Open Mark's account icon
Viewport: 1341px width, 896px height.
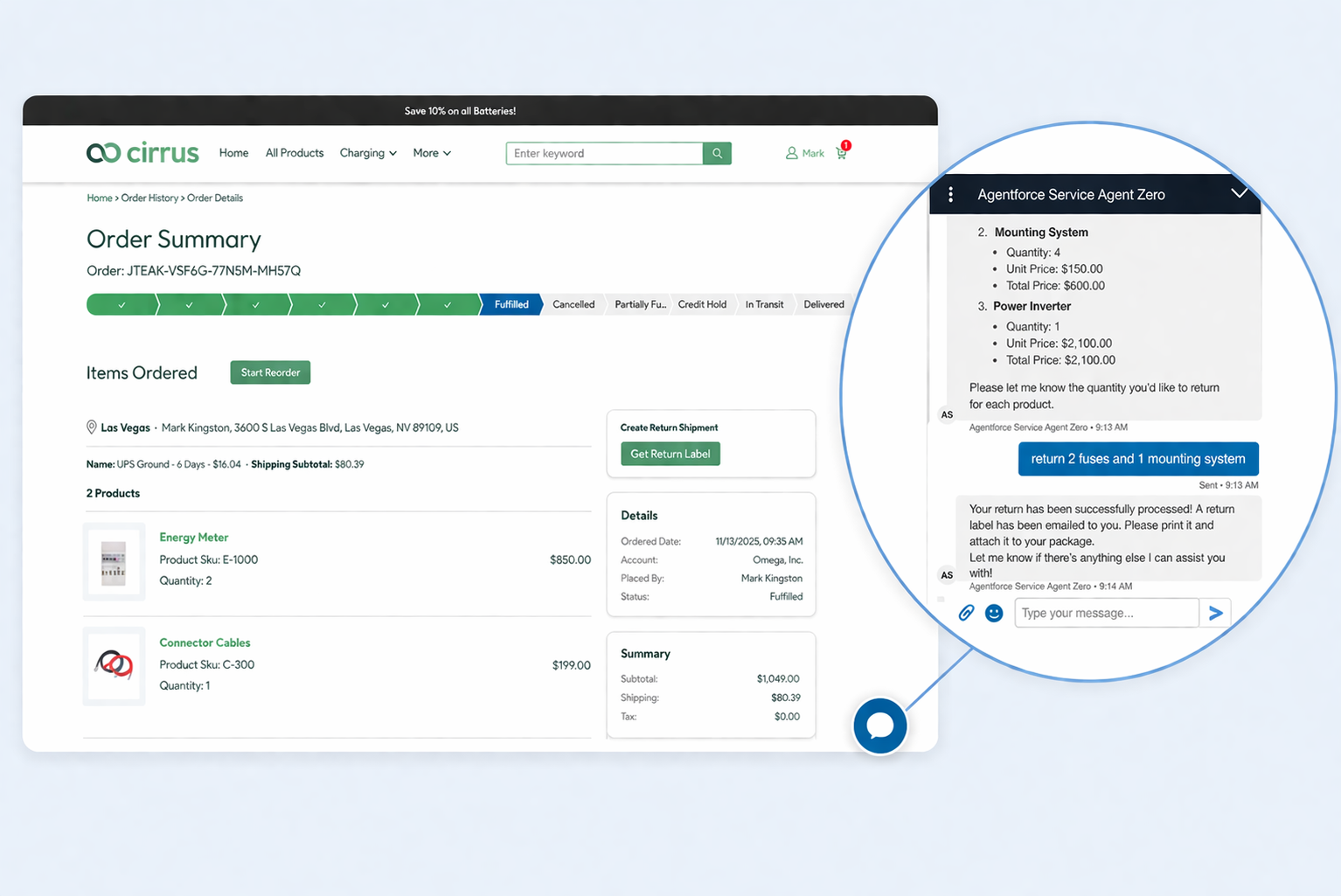coord(791,152)
